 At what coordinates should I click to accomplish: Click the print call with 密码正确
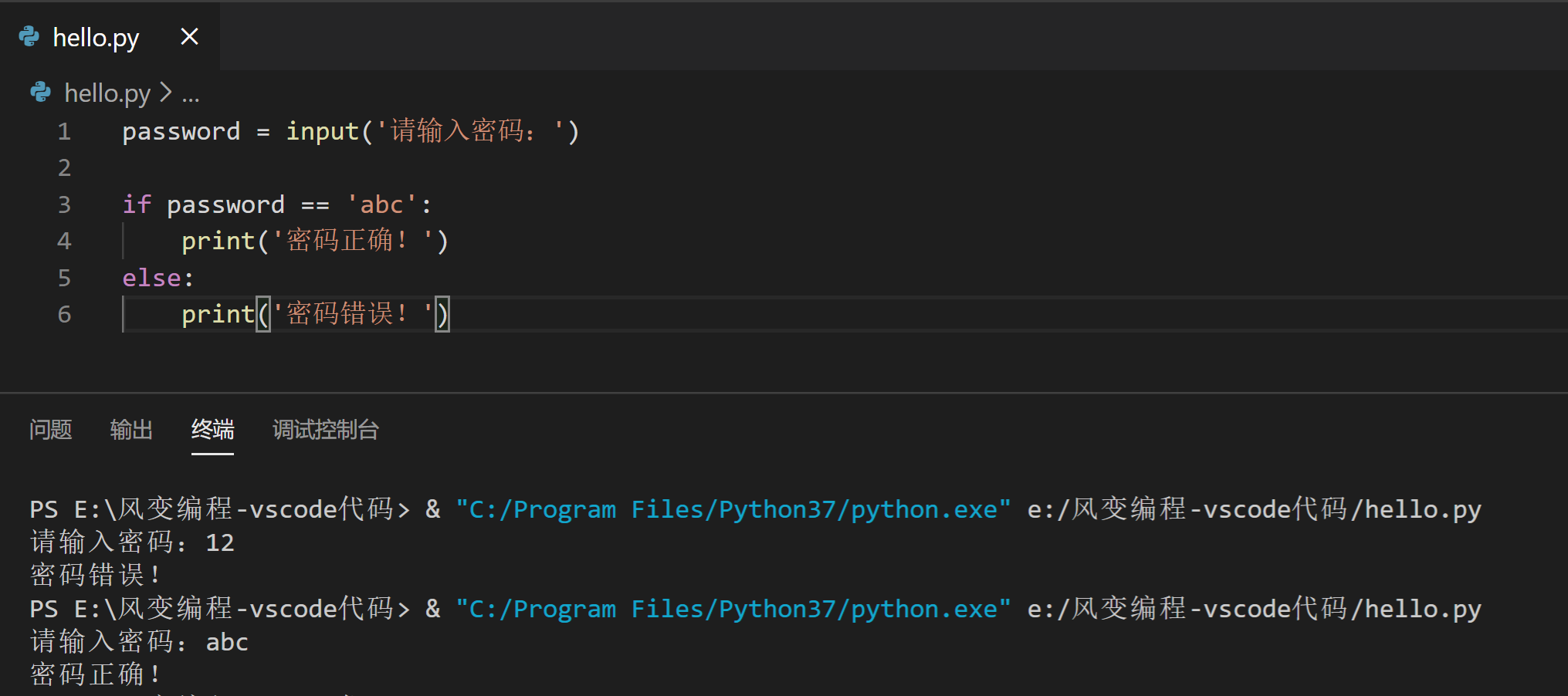(314, 241)
